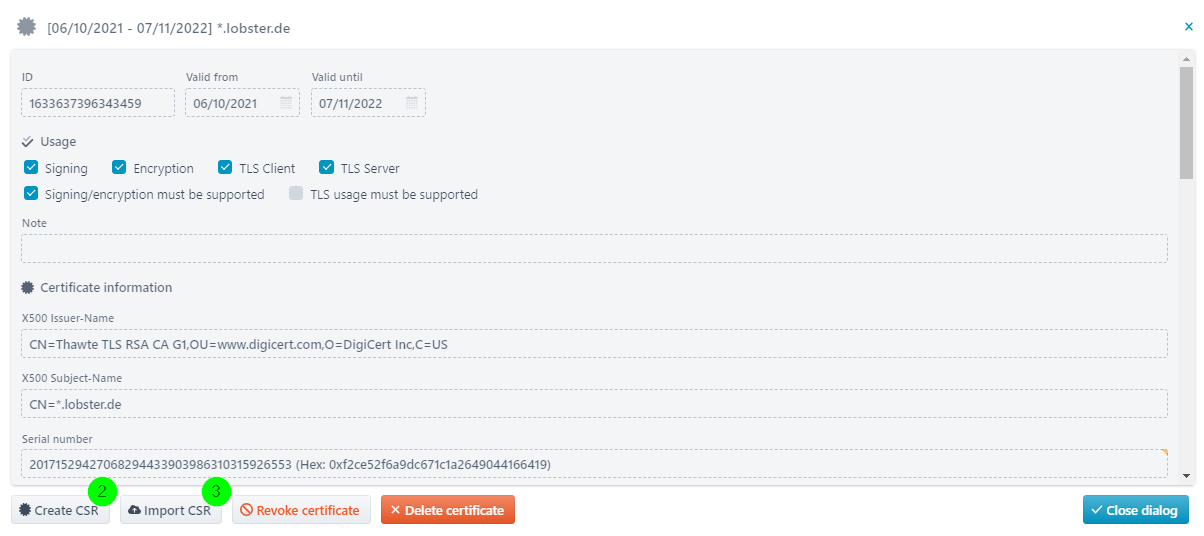This screenshot has height=536, width=1204.
Task: Toggle the Encryption checkbox
Action: 119,168
